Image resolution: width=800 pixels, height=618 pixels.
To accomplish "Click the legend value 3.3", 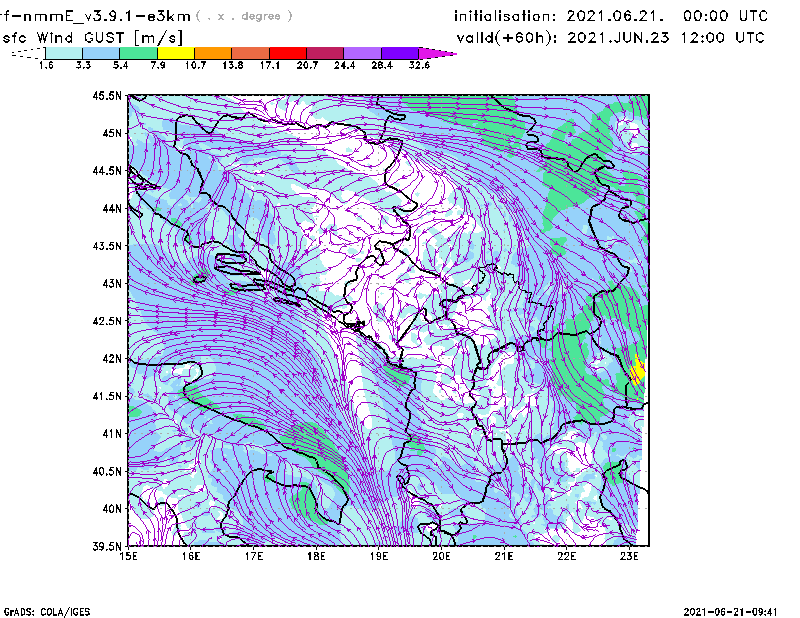I will 83,65.
